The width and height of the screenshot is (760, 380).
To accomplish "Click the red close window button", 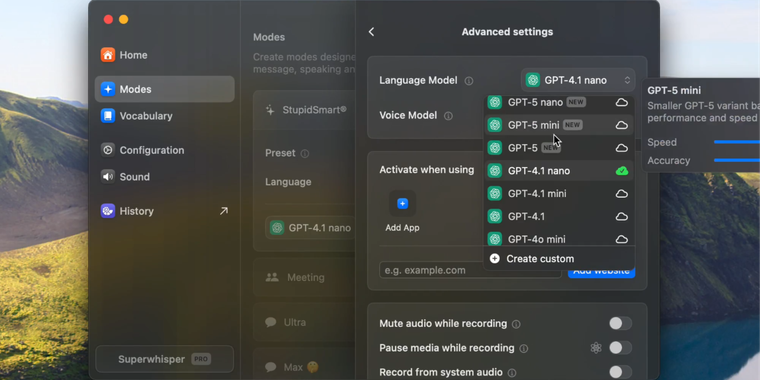I will 108,19.
